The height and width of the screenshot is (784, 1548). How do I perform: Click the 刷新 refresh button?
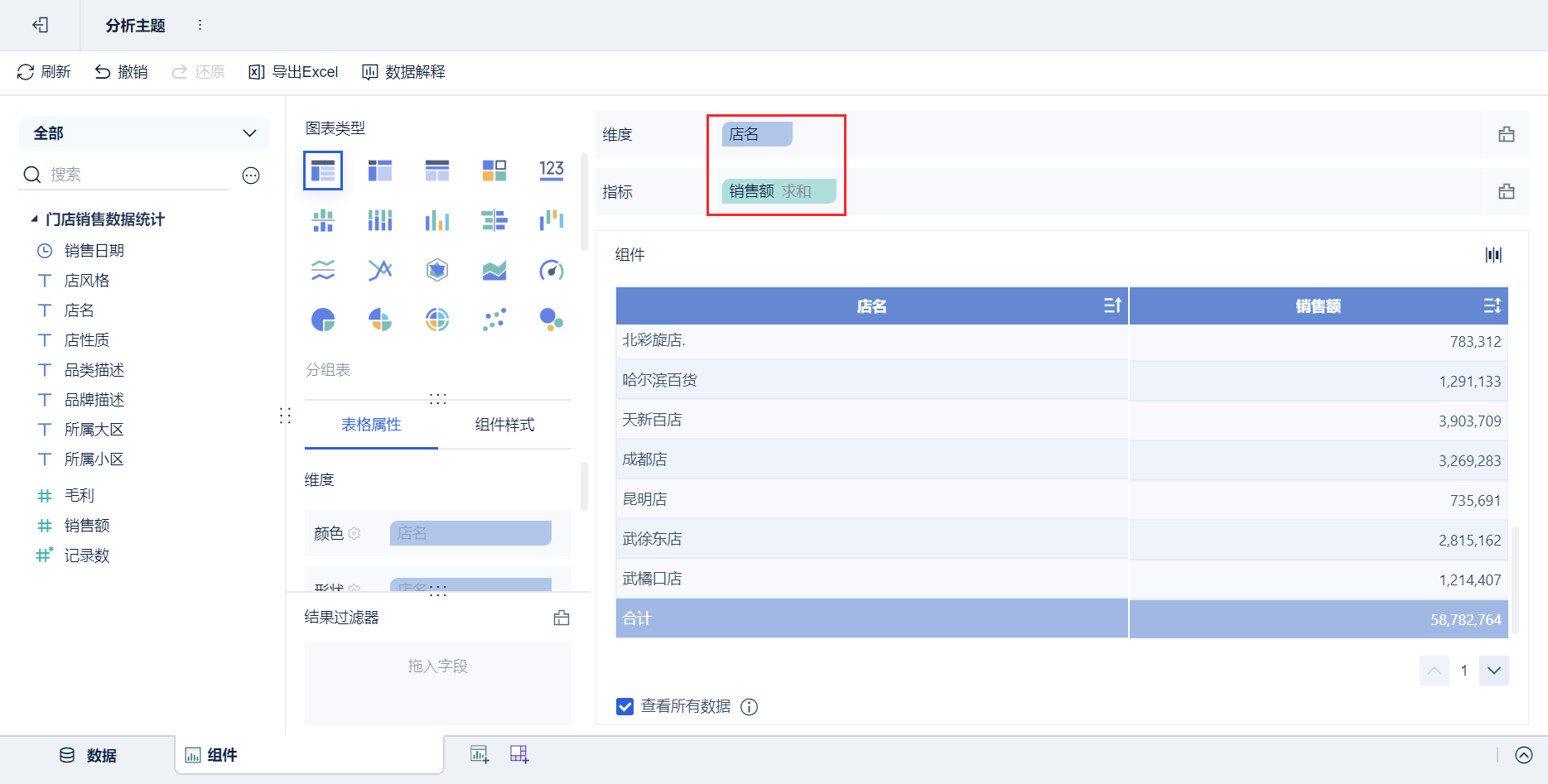pos(44,72)
